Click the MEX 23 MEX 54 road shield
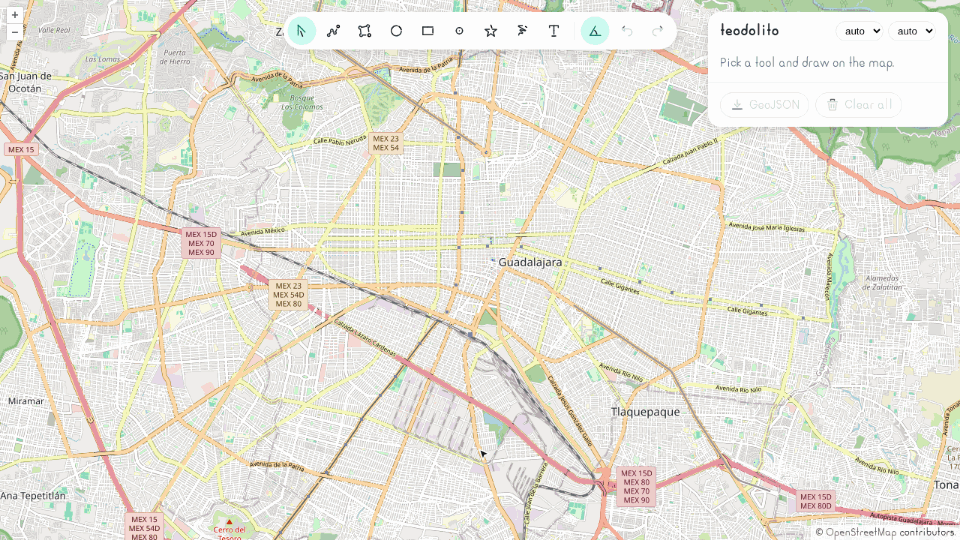 [386, 143]
